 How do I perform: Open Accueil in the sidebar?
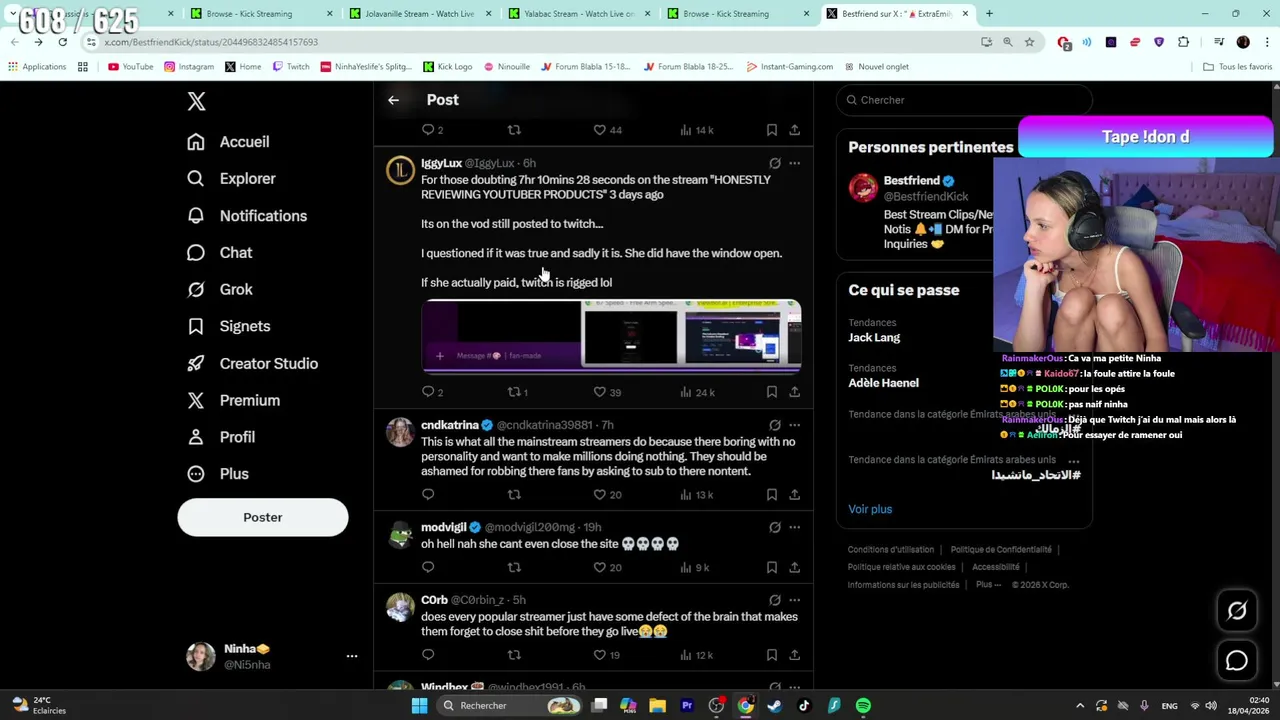[228, 142]
